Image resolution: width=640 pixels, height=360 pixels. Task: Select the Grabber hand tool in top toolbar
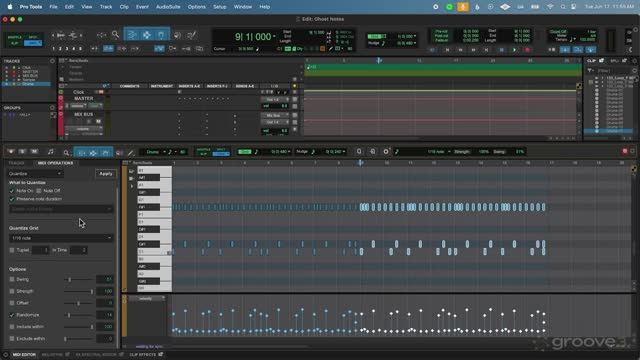point(161,35)
